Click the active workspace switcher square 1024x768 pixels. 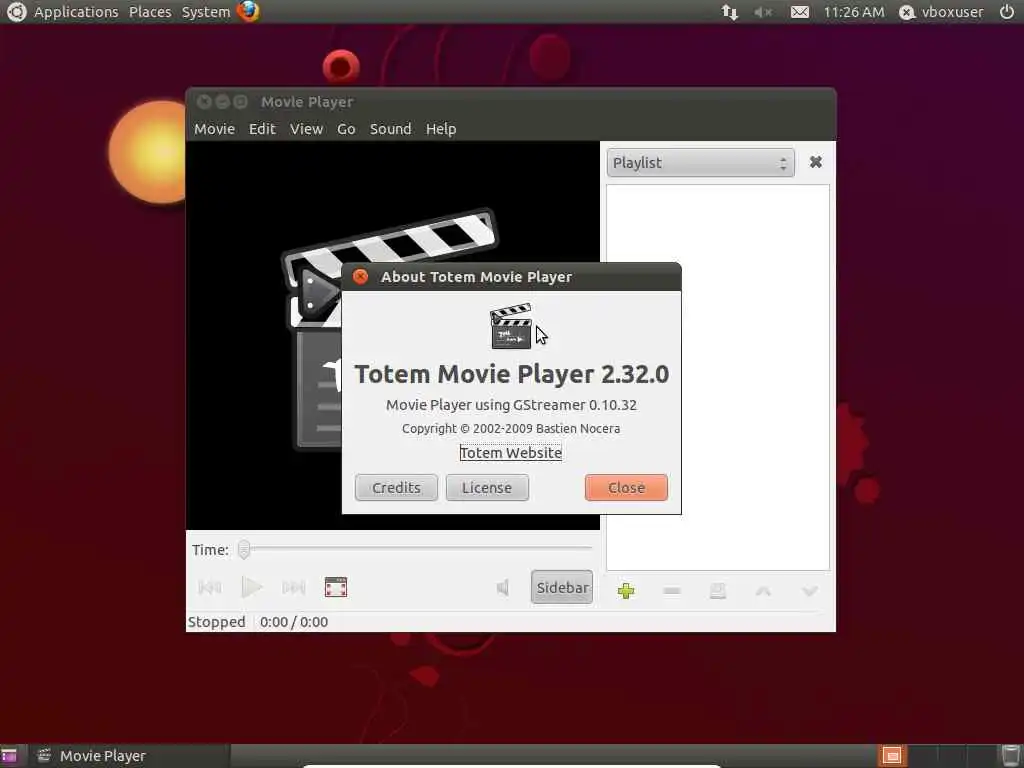[x=891, y=756]
